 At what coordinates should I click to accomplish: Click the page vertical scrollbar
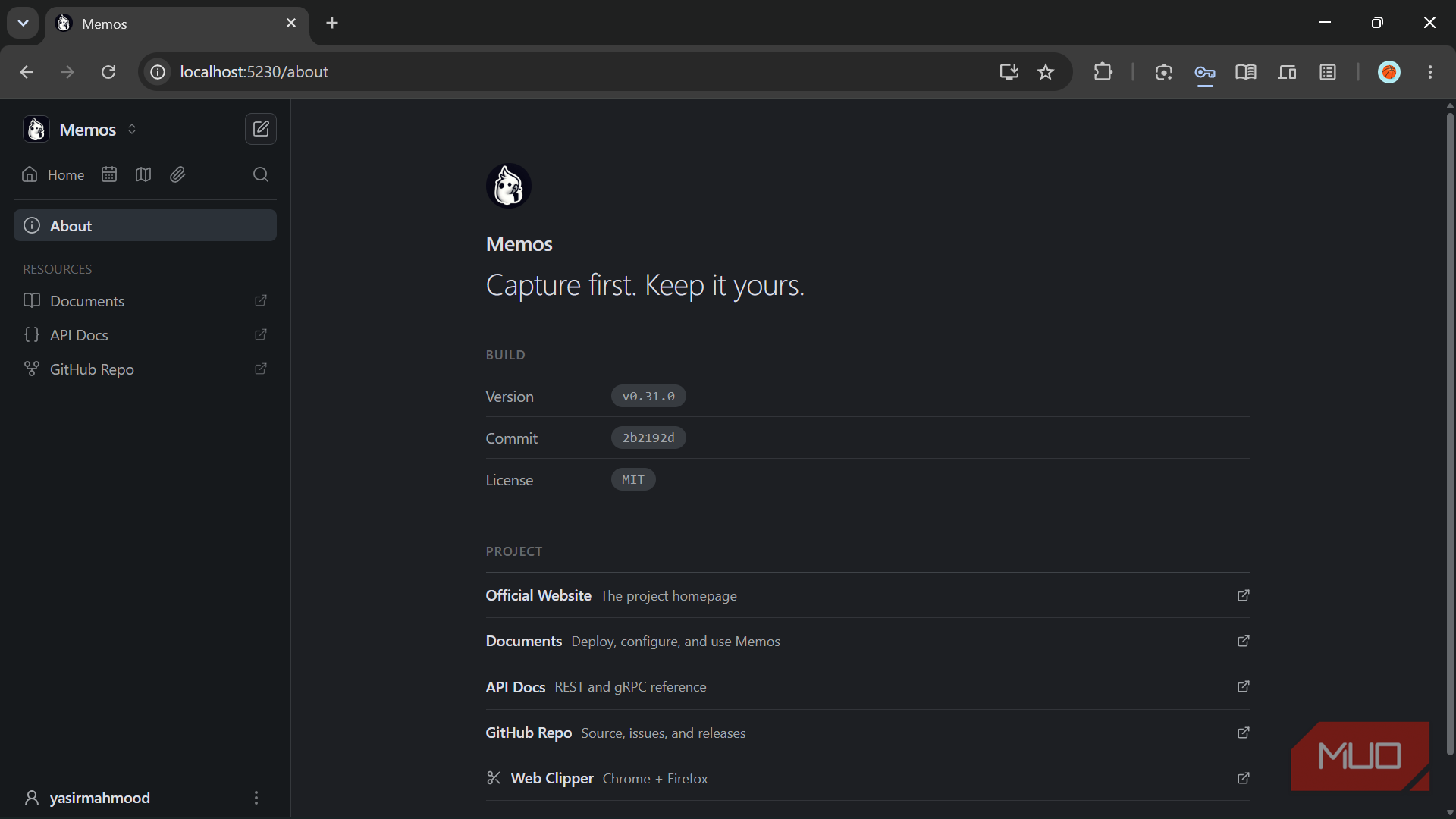click(x=1450, y=435)
